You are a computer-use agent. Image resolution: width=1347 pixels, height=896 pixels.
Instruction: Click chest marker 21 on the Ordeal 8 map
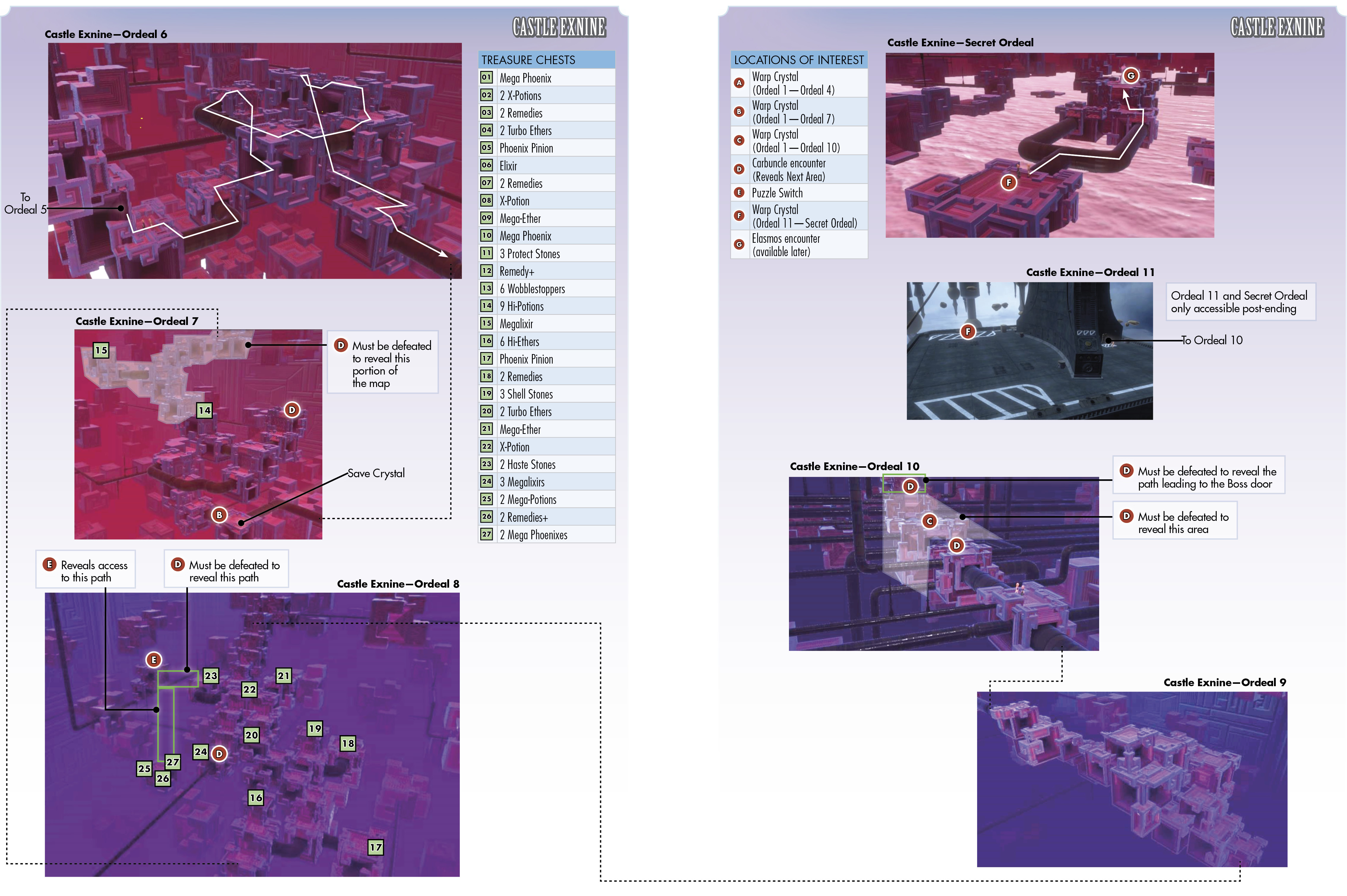click(284, 675)
